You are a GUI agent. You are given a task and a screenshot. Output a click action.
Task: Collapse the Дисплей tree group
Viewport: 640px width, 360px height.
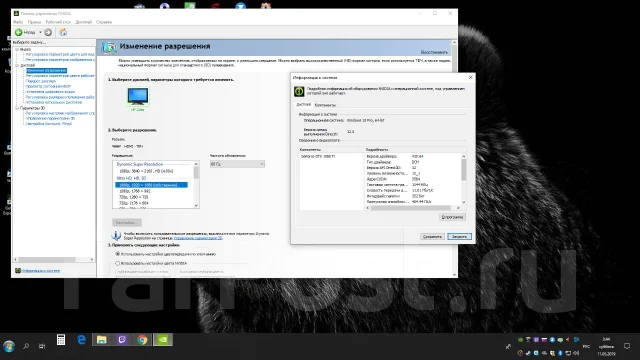17,65
